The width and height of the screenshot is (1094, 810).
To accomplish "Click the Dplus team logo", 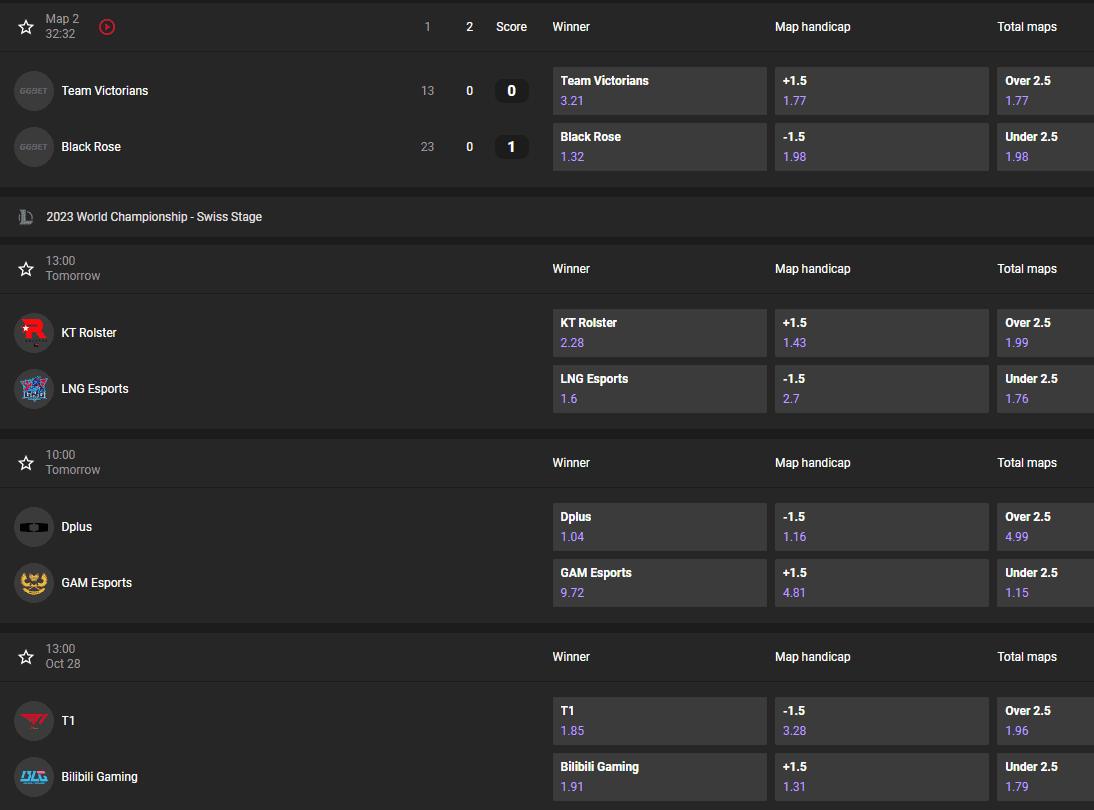I will 34,527.
